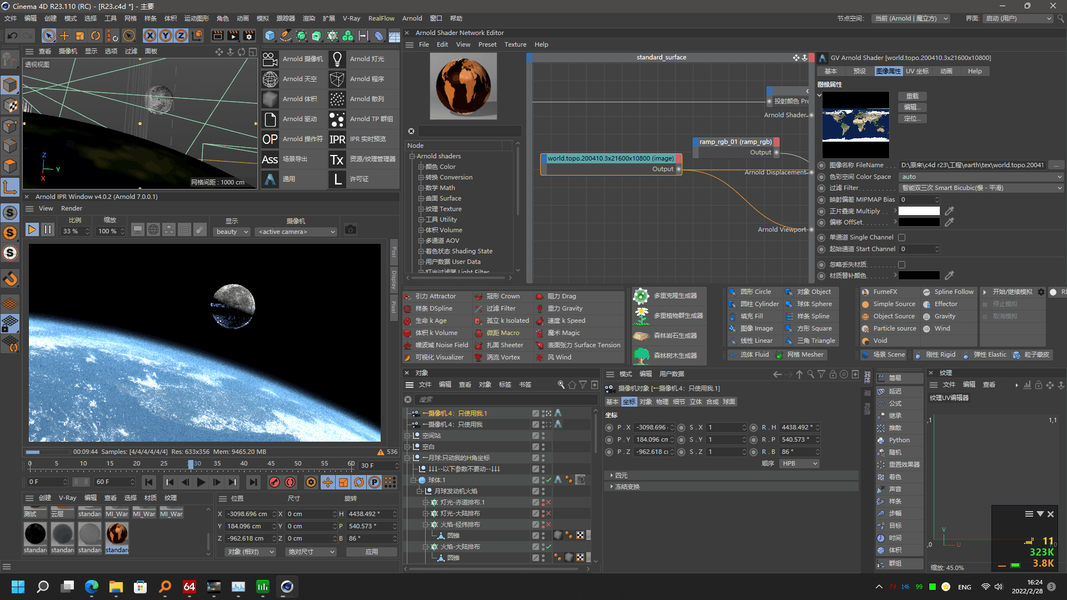Open the render settings clapperboard gear icon
The image size is (1067, 600).
(249, 35)
